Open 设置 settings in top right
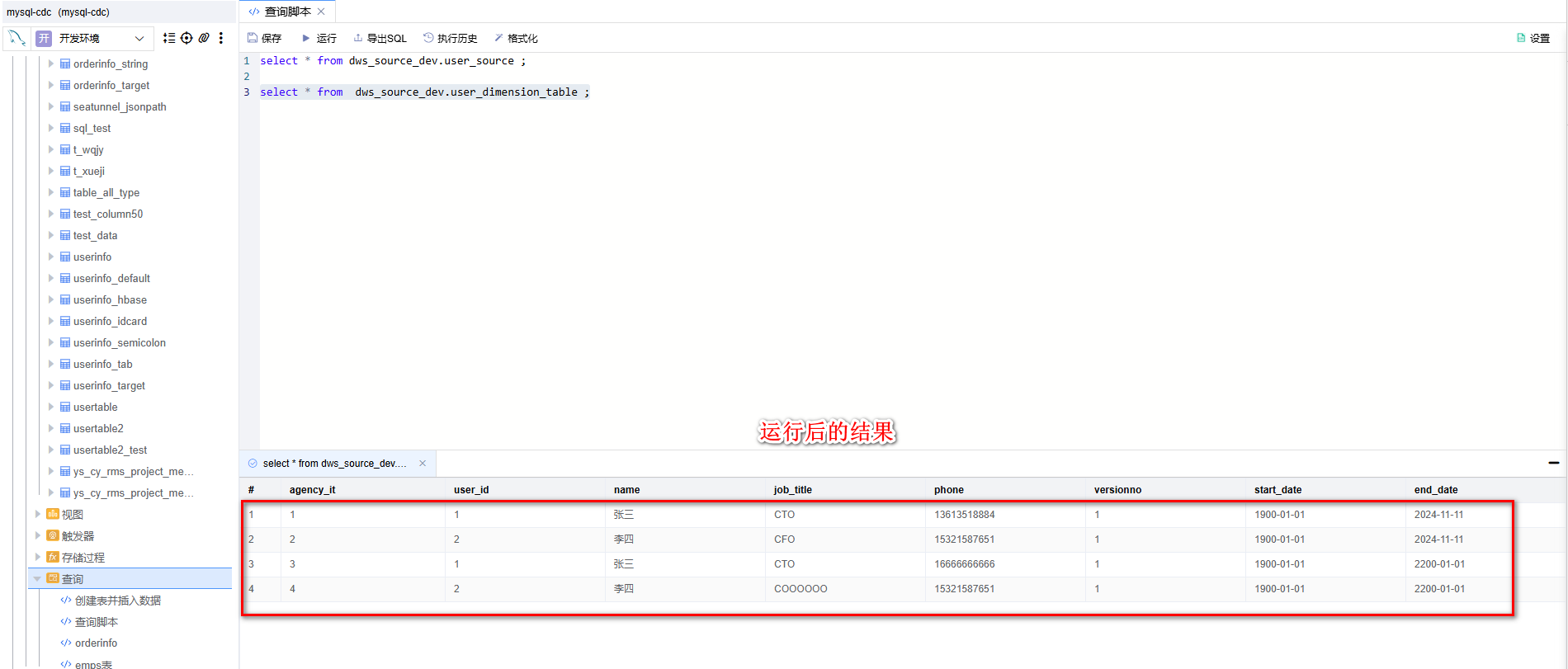Viewport: 1568px width, 669px height. pyautogui.click(x=1533, y=38)
